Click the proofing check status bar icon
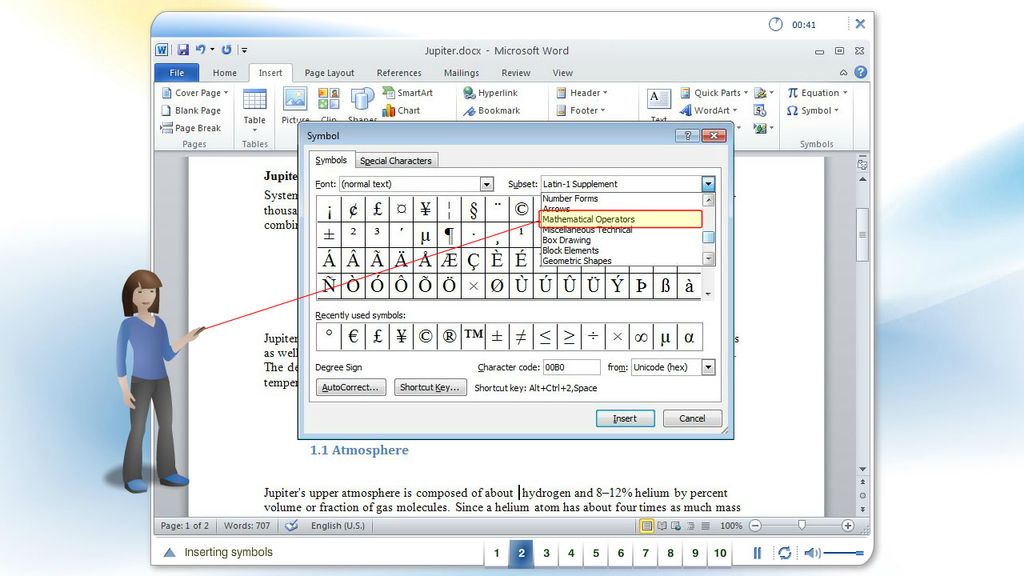 [x=291, y=525]
